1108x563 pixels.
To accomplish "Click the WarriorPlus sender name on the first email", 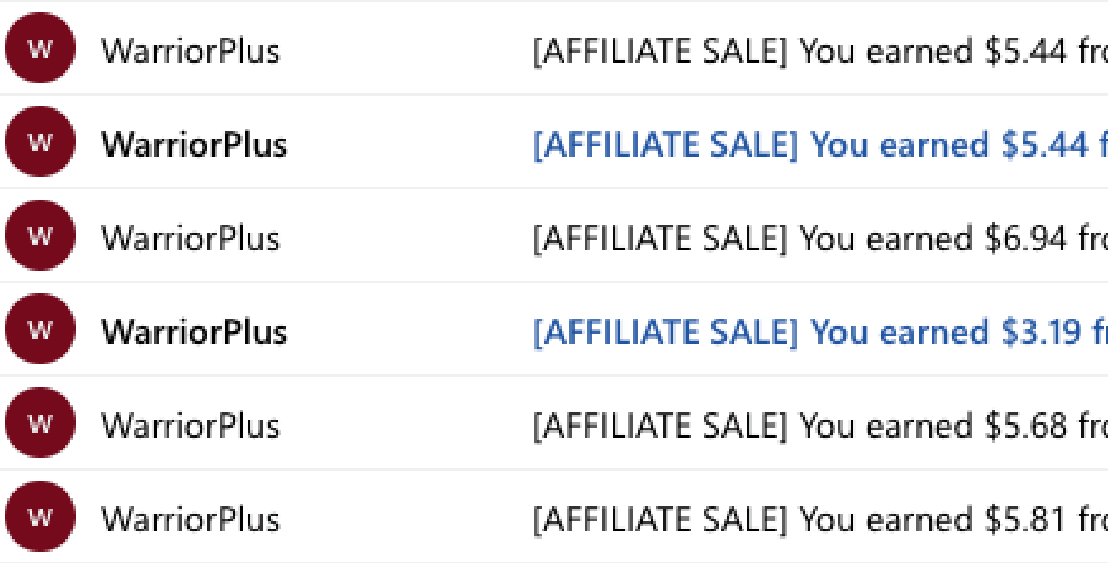I will click(191, 52).
